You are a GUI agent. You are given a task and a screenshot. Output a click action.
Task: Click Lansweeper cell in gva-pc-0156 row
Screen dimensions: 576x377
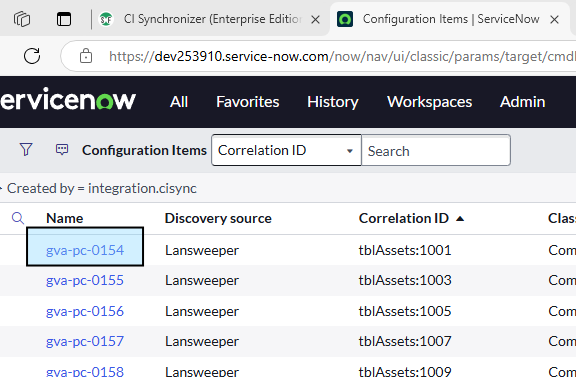pyautogui.click(x=202, y=311)
